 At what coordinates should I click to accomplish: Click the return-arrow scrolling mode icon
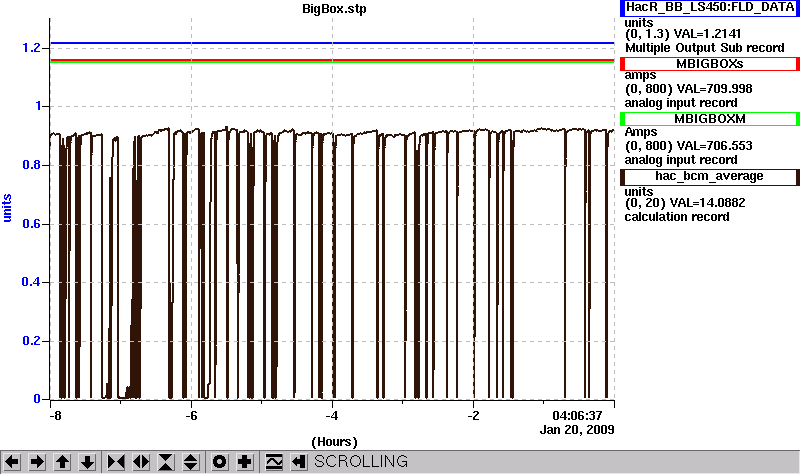click(299, 462)
